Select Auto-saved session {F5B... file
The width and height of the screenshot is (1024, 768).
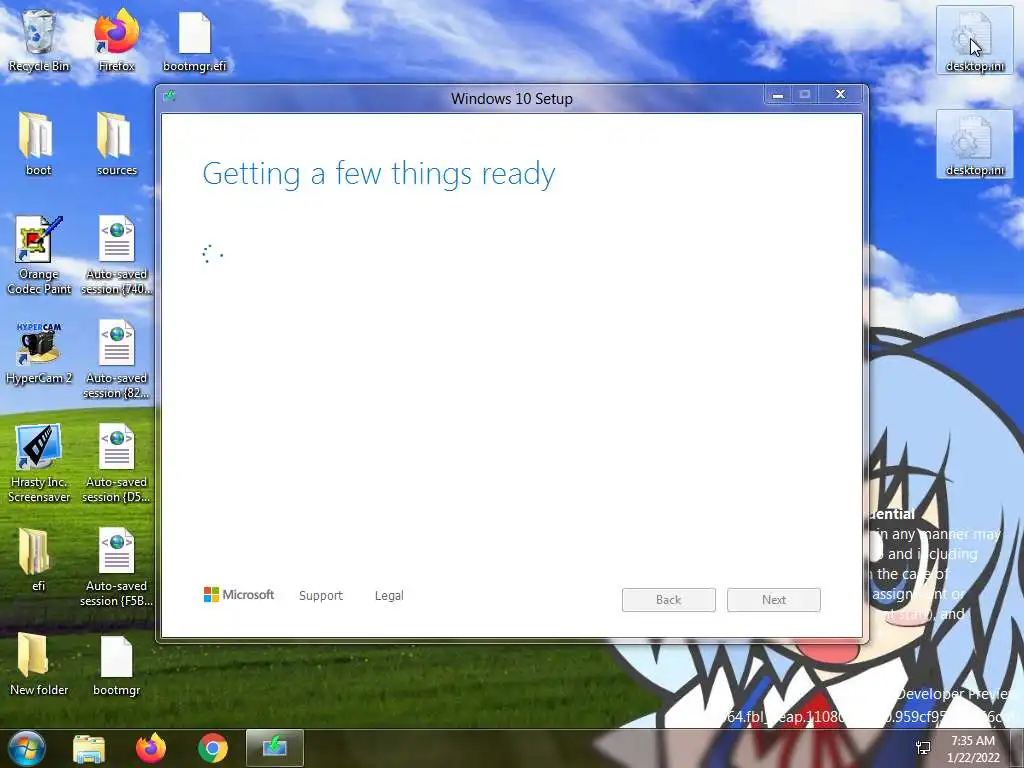pyautogui.click(x=116, y=568)
